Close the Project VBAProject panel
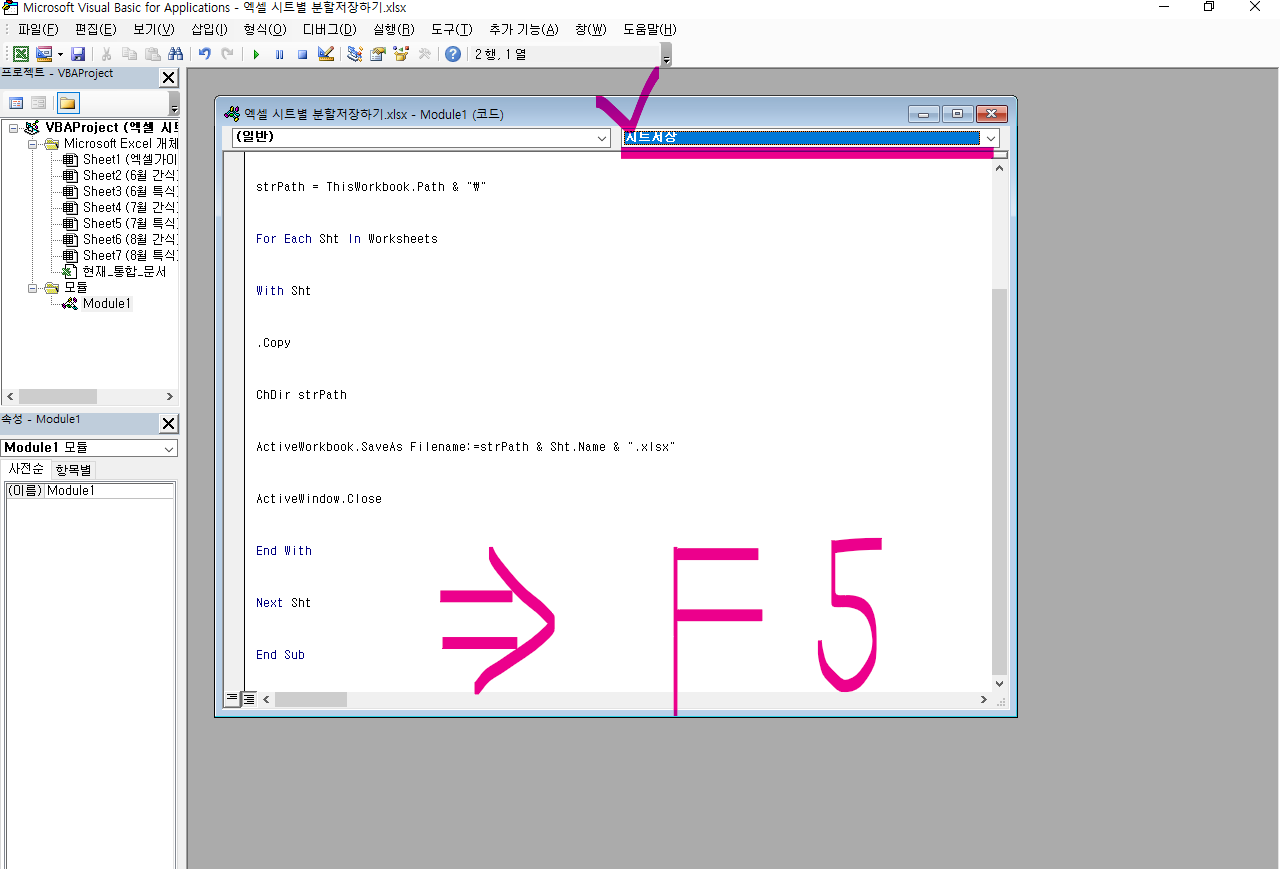 168,78
